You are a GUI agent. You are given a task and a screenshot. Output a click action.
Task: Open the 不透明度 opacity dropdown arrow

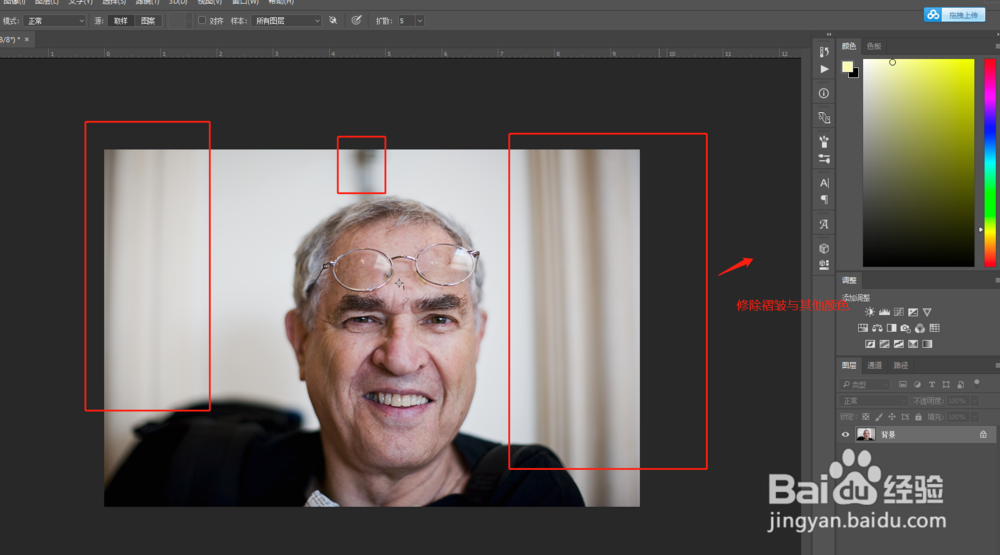click(974, 401)
